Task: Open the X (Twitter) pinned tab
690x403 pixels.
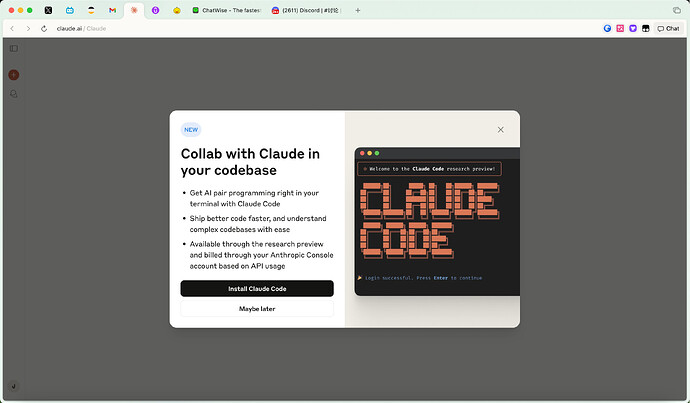Action: click(48, 10)
